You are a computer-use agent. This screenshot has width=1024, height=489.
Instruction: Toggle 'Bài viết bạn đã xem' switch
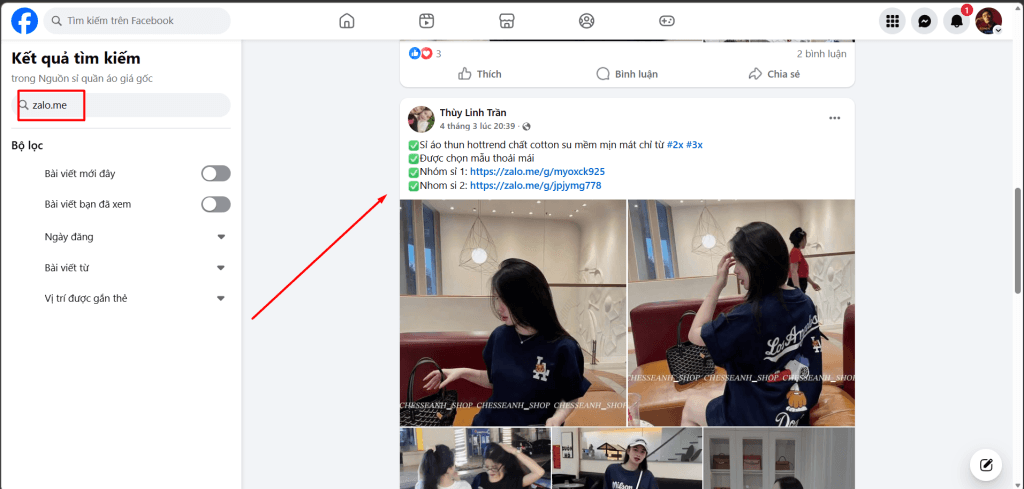[215, 205]
